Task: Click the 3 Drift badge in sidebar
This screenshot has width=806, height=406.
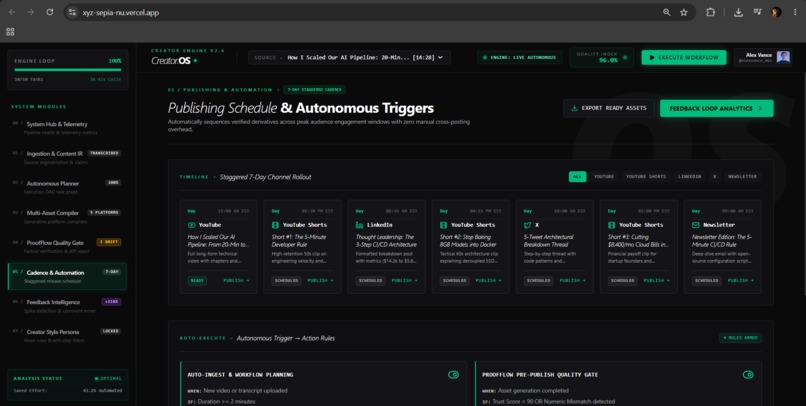Action: (x=108, y=242)
